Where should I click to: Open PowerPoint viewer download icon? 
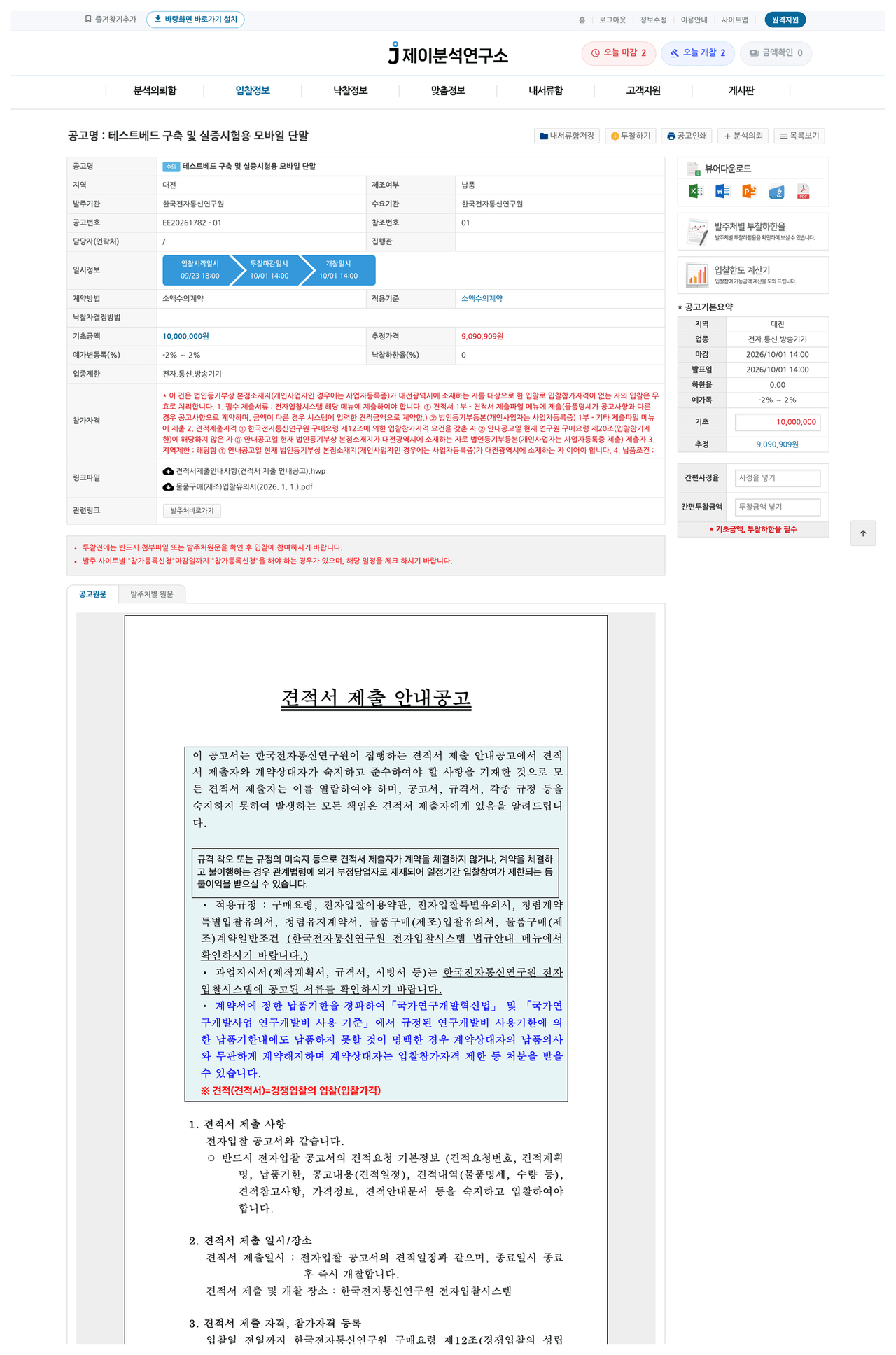click(749, 191)
